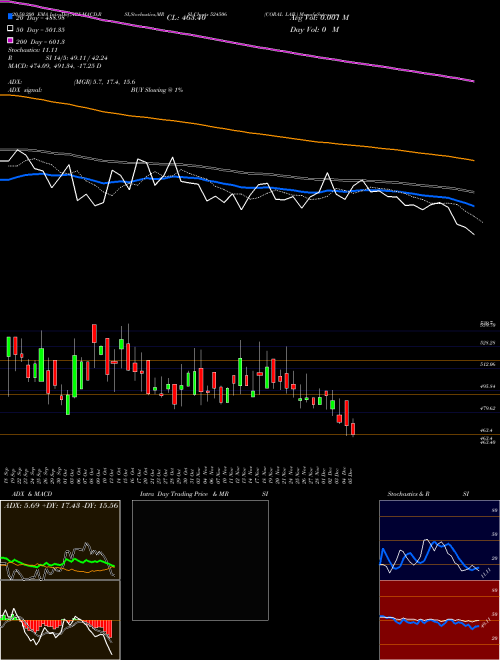Click the 'BUY Slowing @ 1%' signal text

tap(157, 90)
